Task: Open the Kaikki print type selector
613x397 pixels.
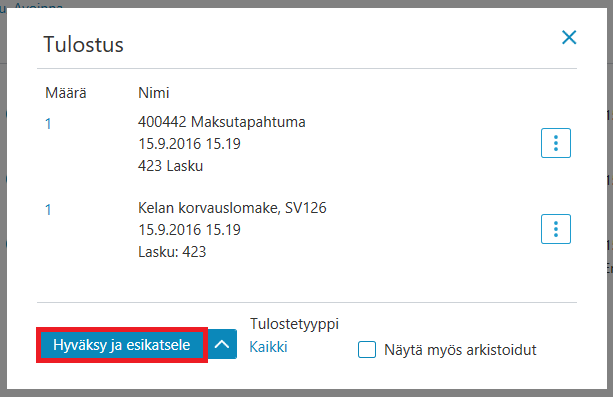Action: tap(268, 347)
